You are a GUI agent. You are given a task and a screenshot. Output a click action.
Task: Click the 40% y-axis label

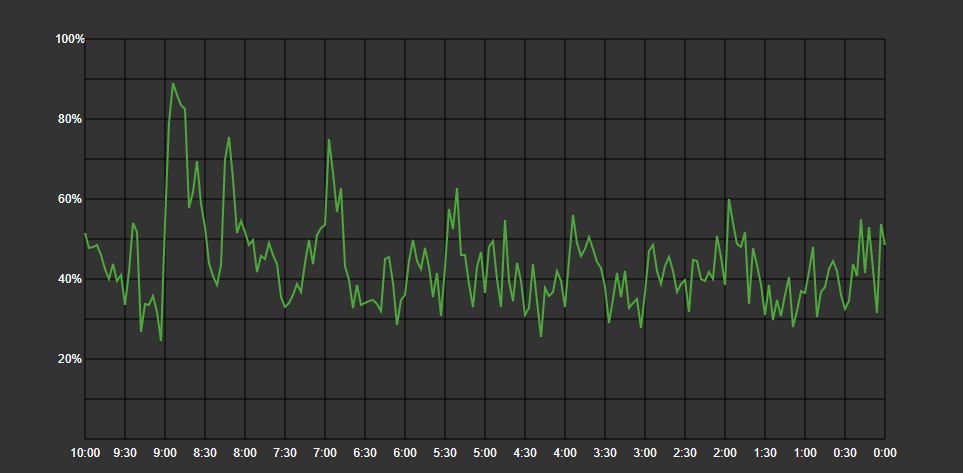pyautogui.click(x=72, y=279)
